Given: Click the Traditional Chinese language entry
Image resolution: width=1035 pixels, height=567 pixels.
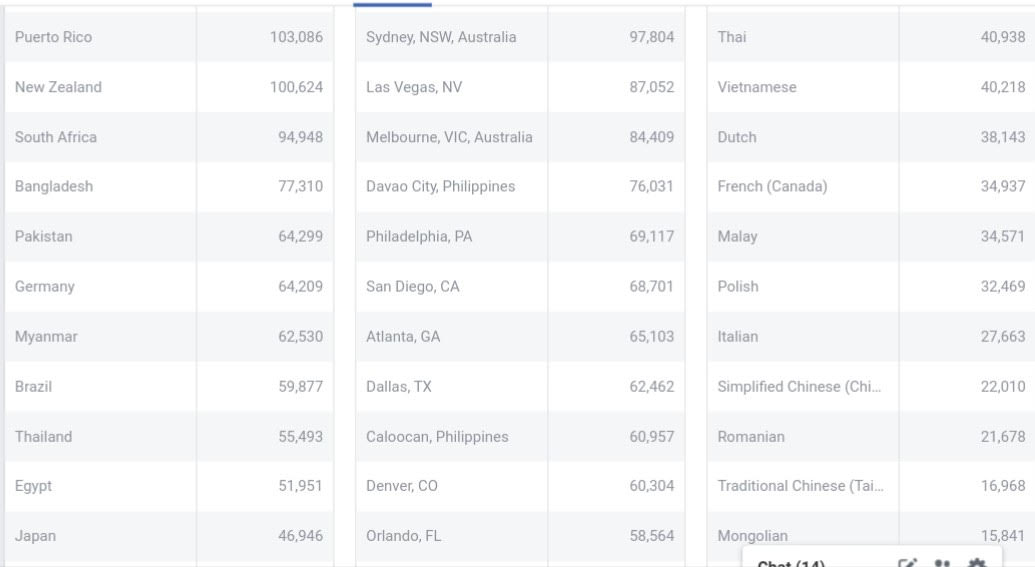Looking at the screenshot, I should (x=800, y=487).
